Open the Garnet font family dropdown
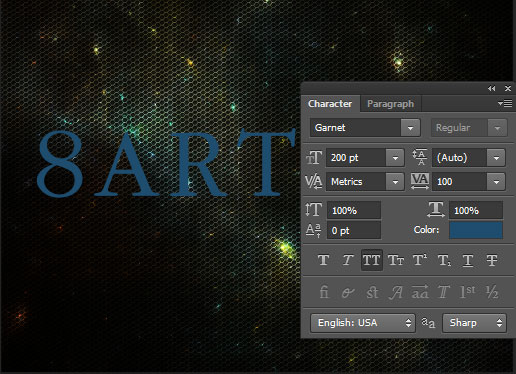This screenshot has width=516, height=374. [410, 128]
